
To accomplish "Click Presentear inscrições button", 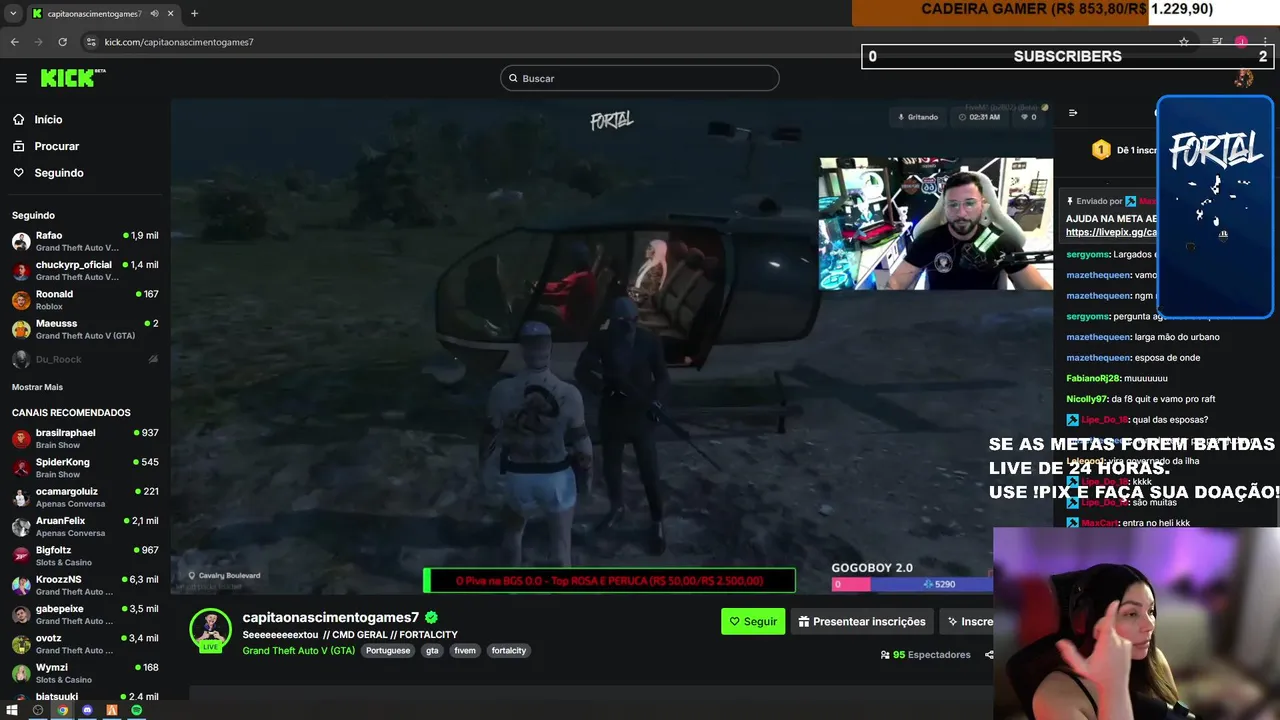I will point(862,621).
